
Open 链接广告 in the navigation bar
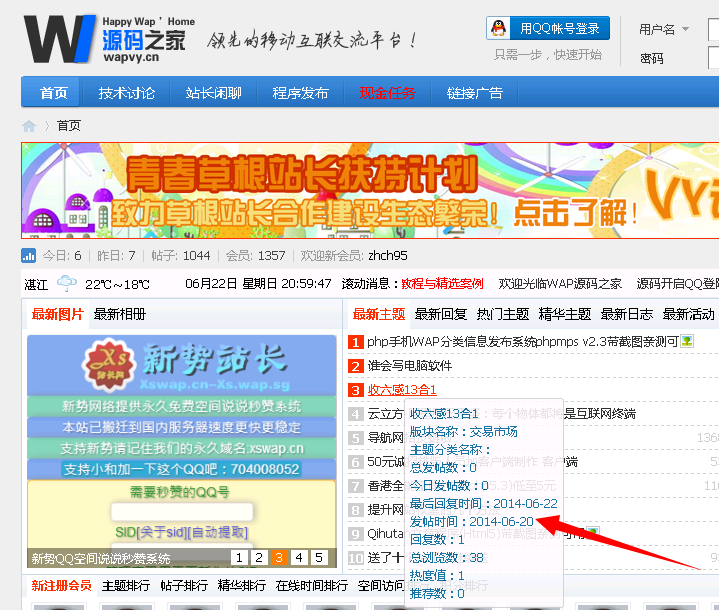tap(475, 93)
